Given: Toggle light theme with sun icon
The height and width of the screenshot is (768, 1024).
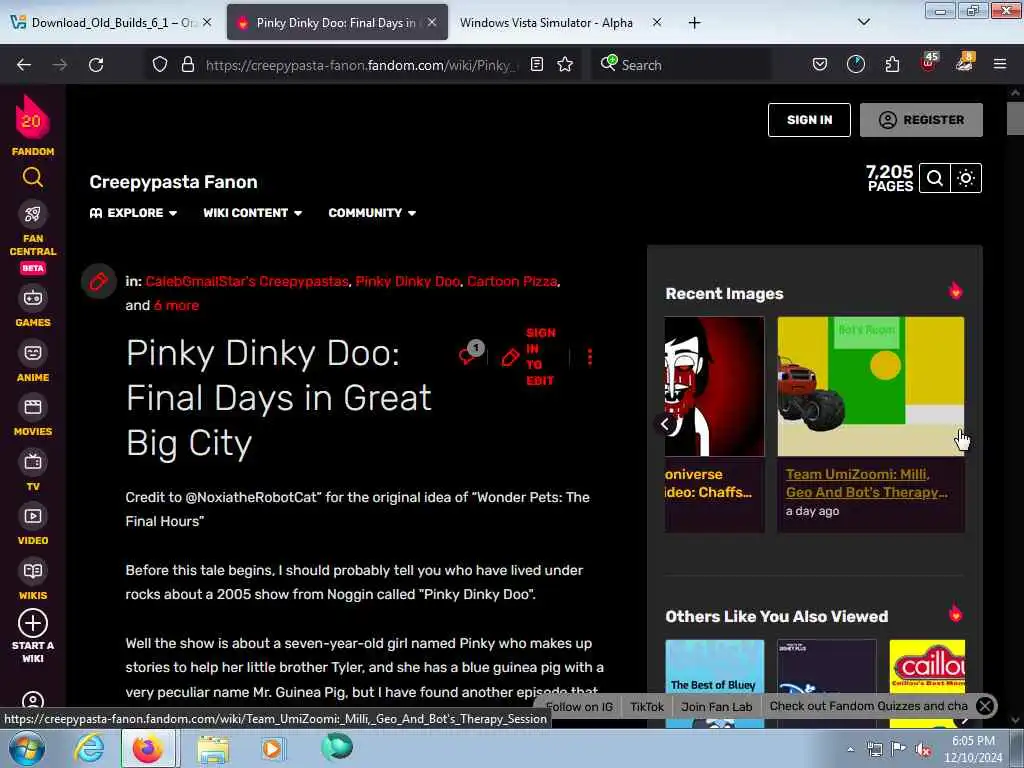Looking at the screenshot, I should click(x=966, y=178).
